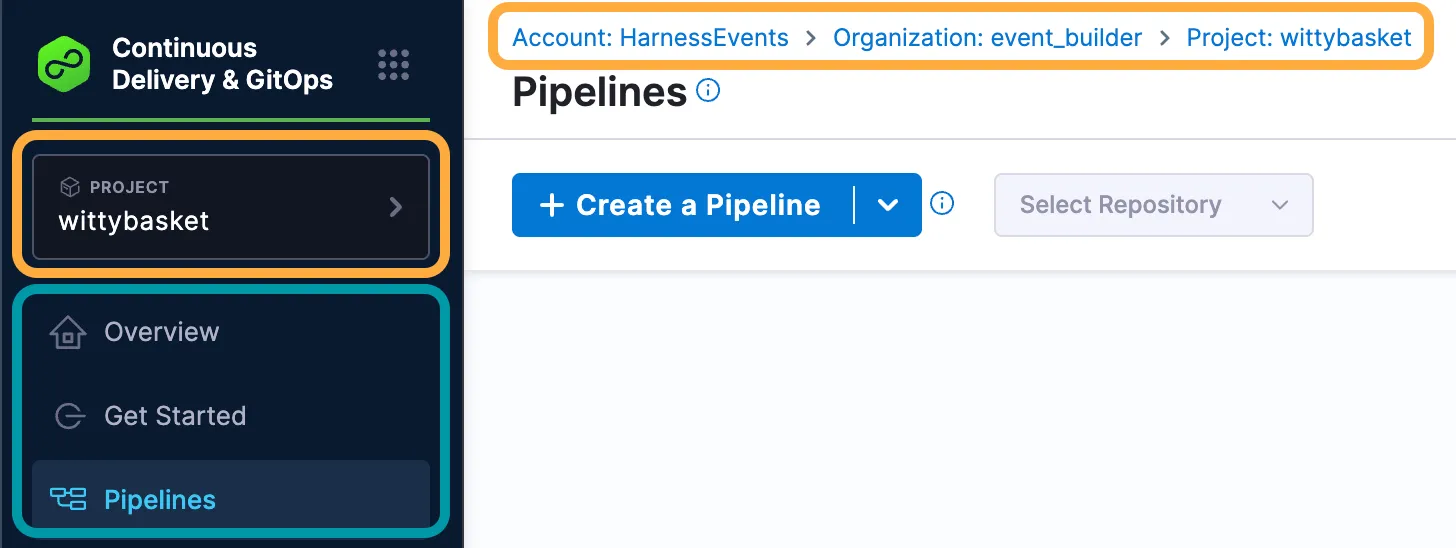1456x548 pixels.
Task: Open Account: HarnessEvents breadcrumb link
Action: coord(650,38)
